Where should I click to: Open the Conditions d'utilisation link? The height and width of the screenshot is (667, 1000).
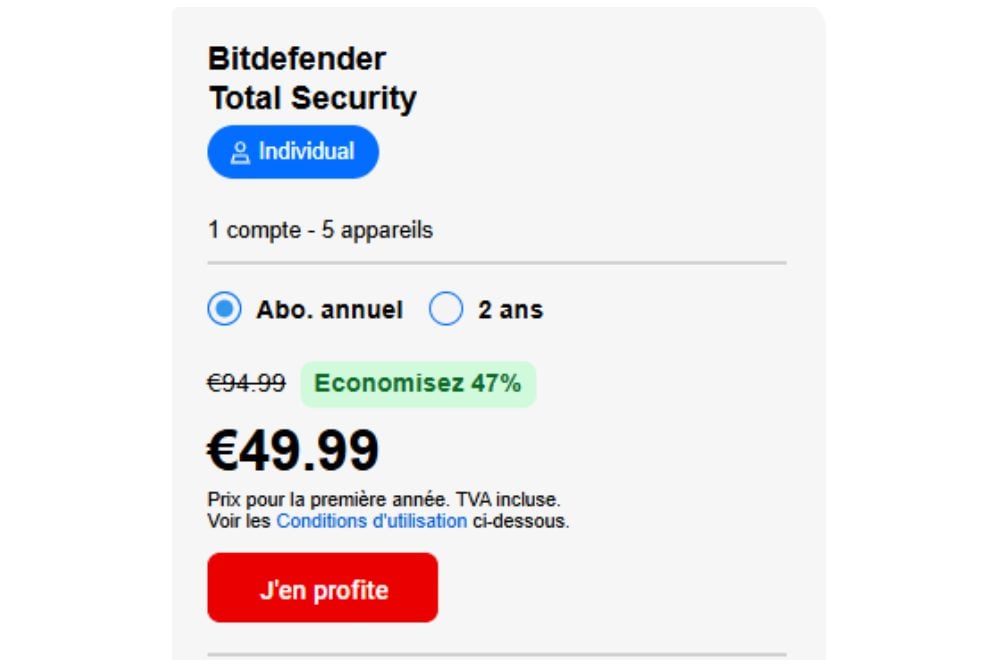(371, 521)
